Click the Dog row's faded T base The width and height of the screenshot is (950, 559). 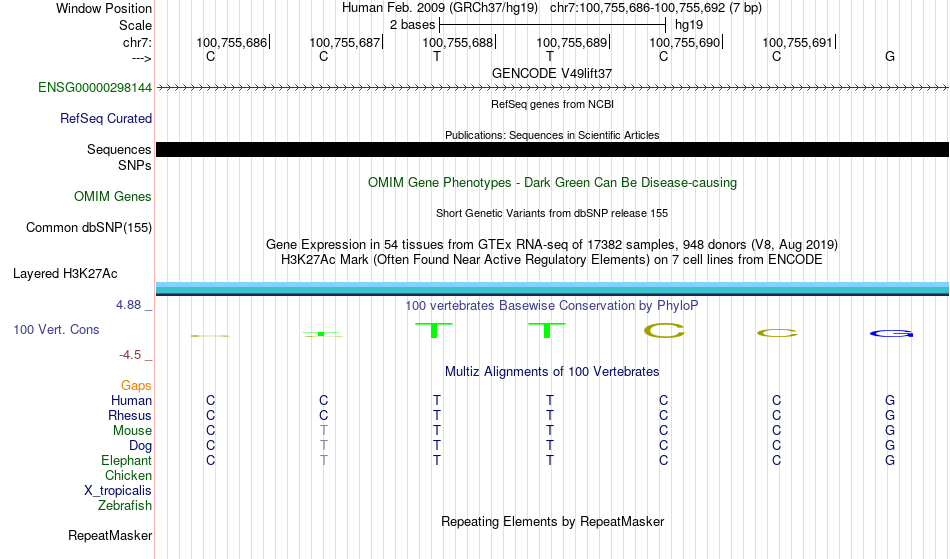tap(324, 446)
